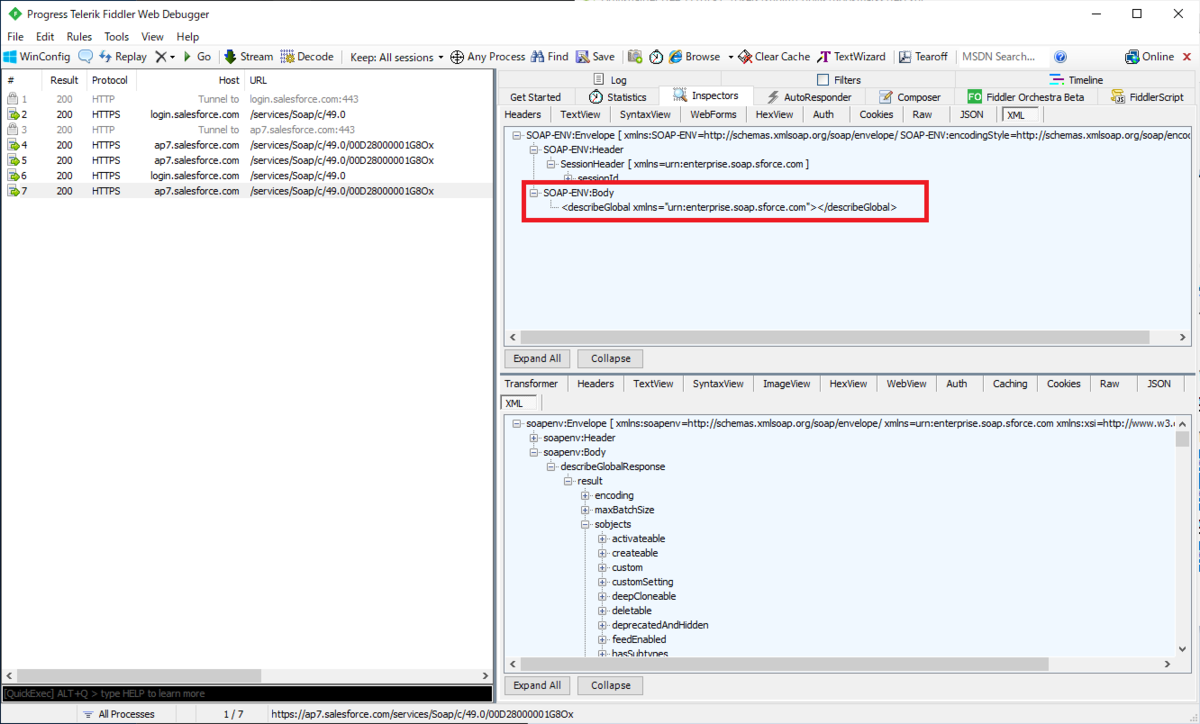Viewport: 1200px width, 724px height.
Task: Expand the soapenv:Header node in response
Action: 533,438
